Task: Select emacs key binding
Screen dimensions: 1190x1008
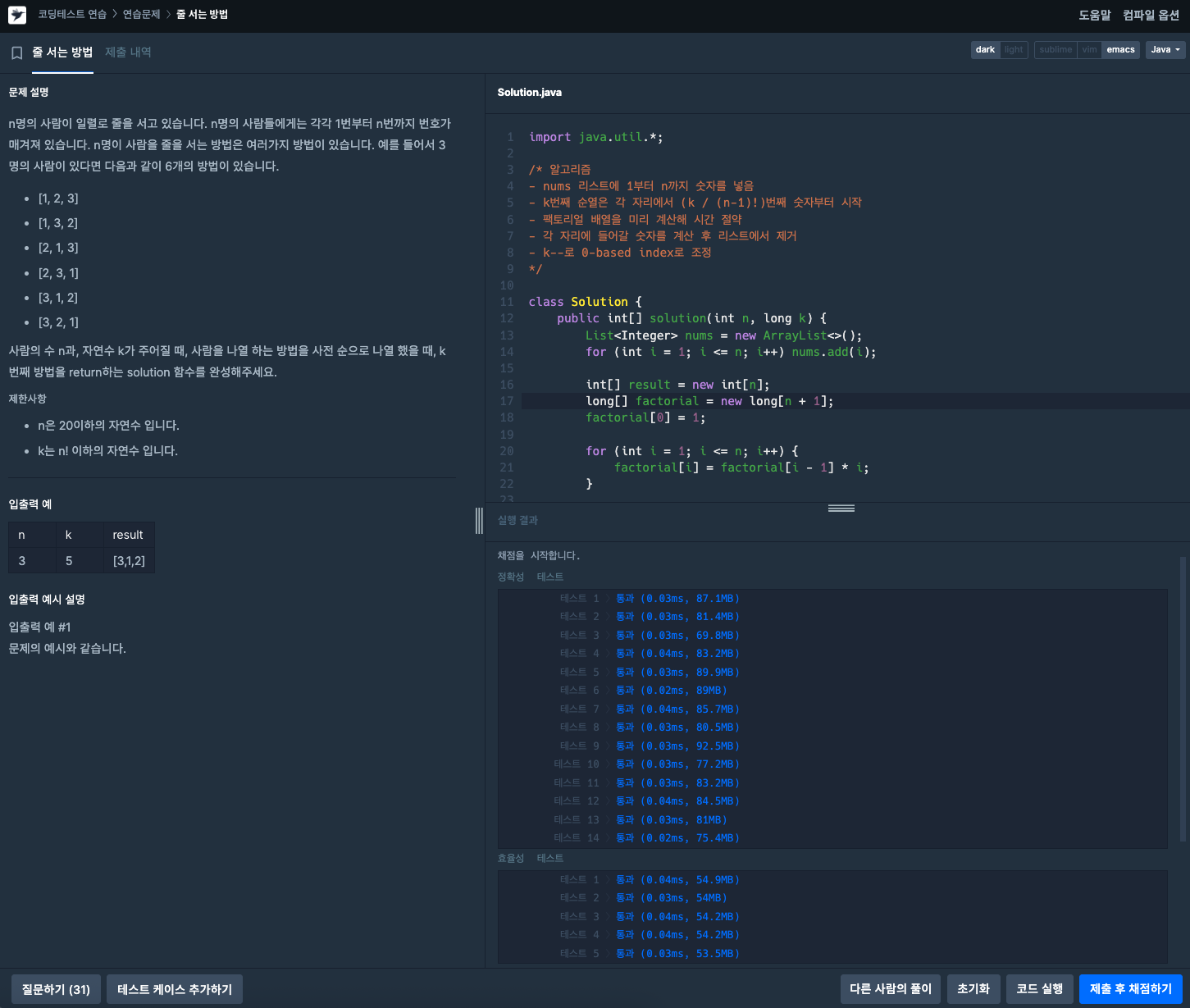Action: coord(1120,50)
